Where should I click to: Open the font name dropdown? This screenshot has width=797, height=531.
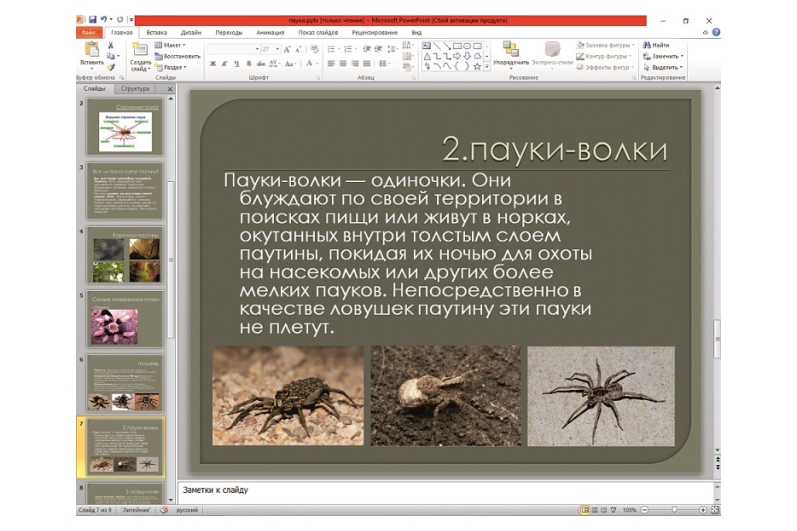coord(257,49)
